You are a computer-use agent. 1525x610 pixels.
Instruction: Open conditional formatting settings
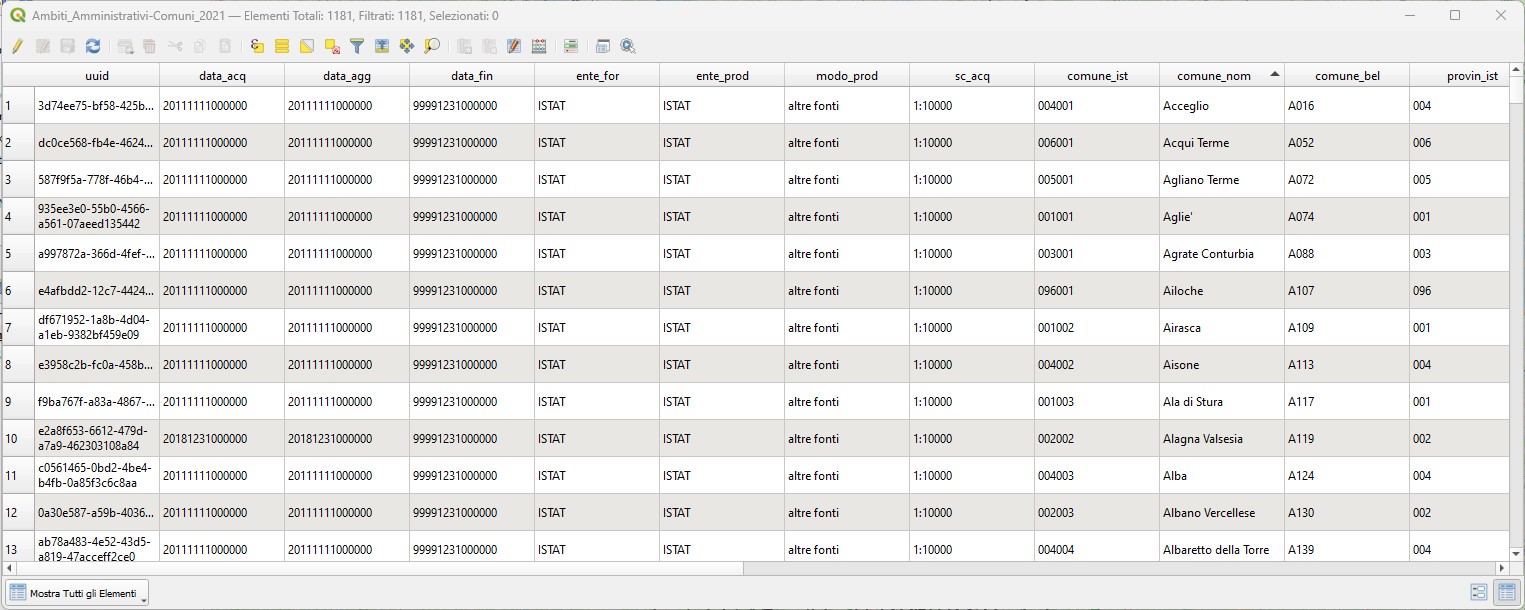[x=571, y=46]
